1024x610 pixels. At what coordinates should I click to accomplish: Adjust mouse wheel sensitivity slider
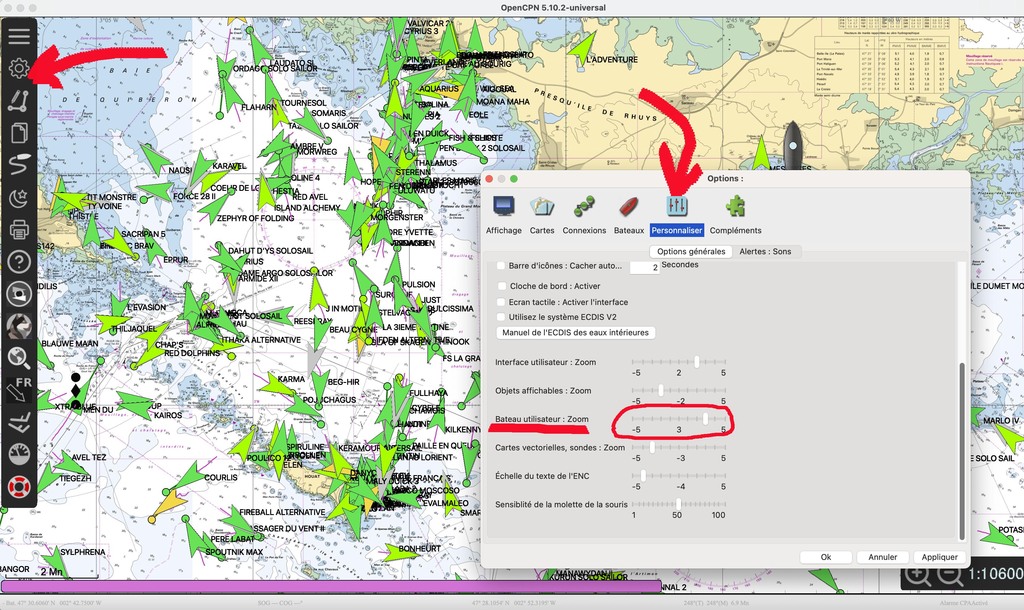click(679, 504)
